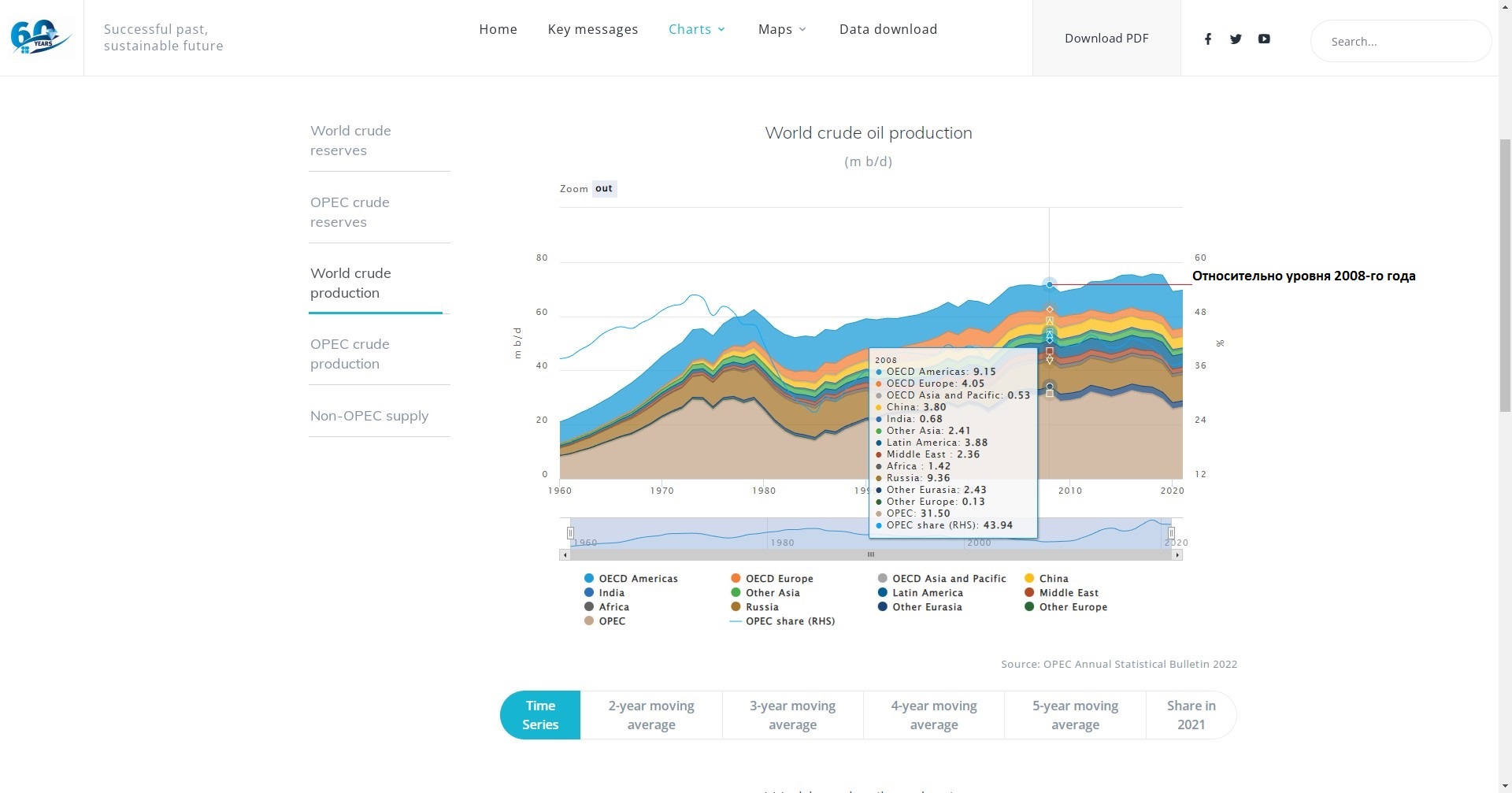
Task: Click the right navigator range handle
Action: click(1171, 533)
